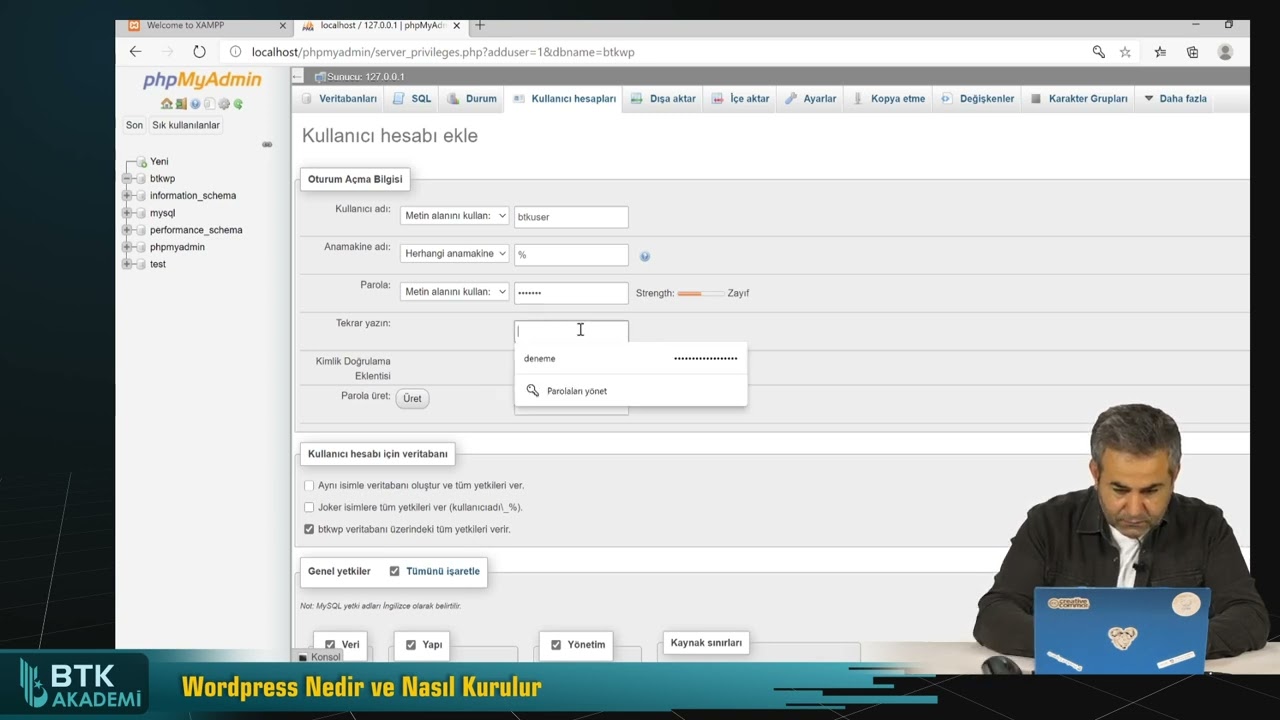Viewport: 1280px width, 720px height.
Task: Select the saved 'deneme' password suggestion
Action: pyautogui.click(x=631, y=358)
